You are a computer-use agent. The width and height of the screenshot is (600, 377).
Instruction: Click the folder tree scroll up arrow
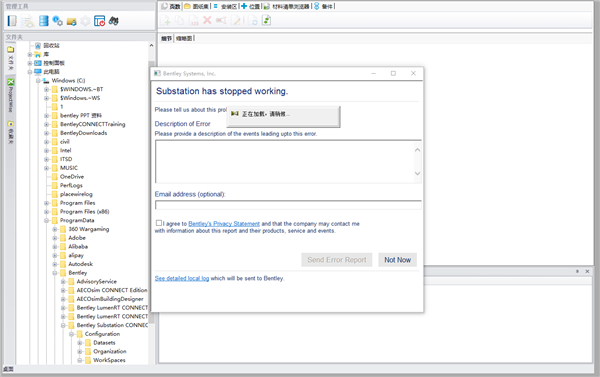152,46
